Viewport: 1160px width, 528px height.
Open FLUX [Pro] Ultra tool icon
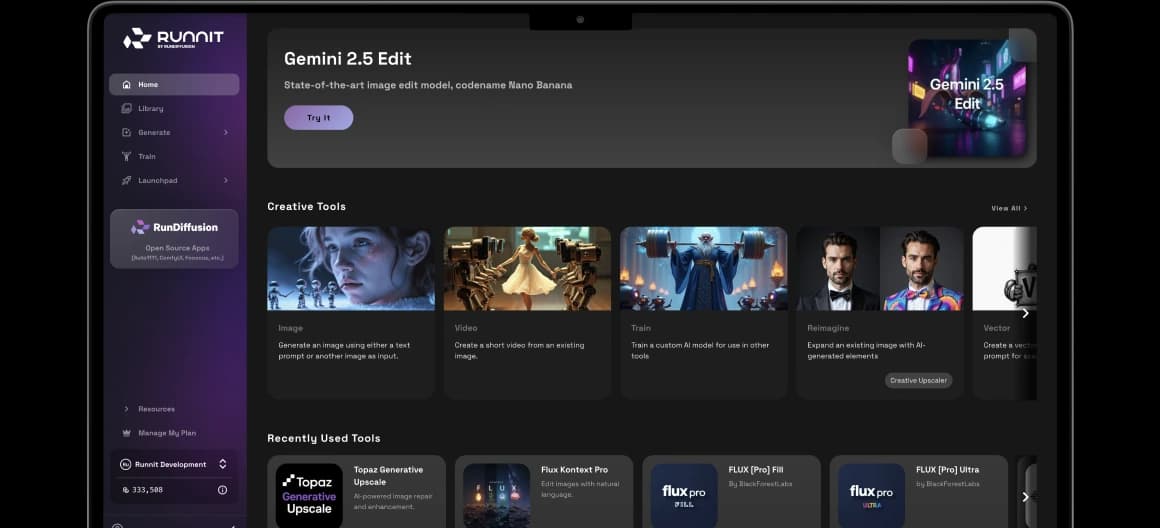pyautogui.click(x=871, y=495)
